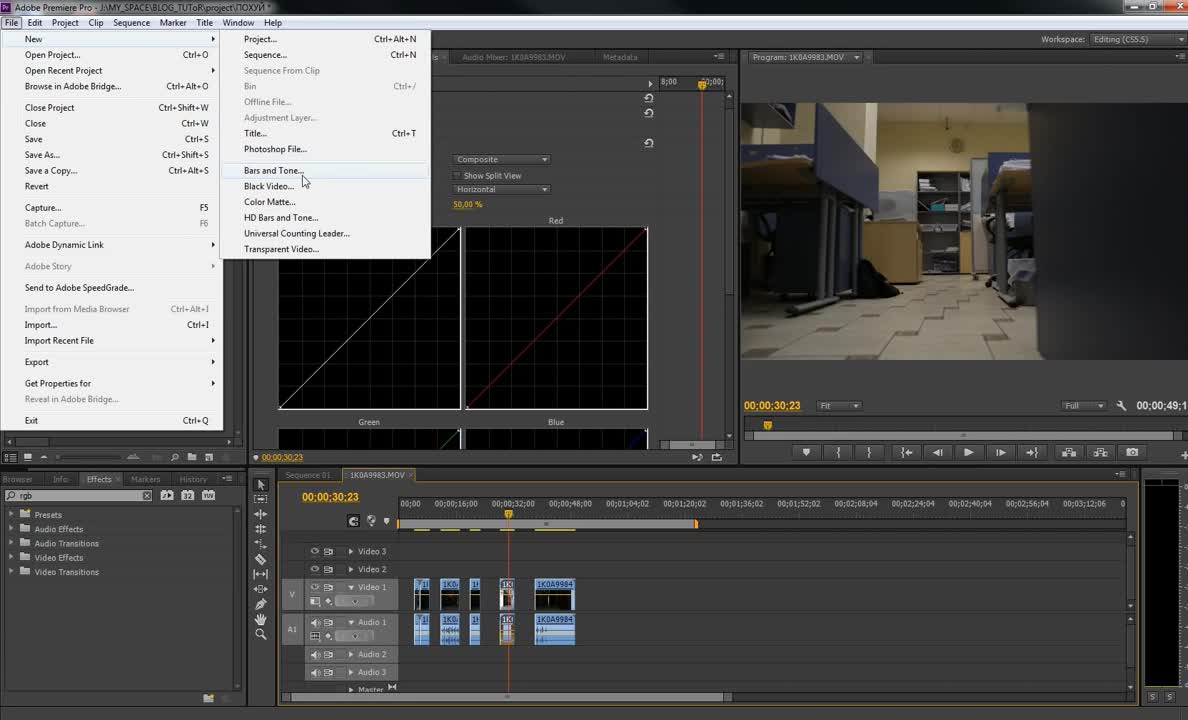The width and height of the screenshot is (1188, 720).
Task: Select the Razor tool
Action: pos(261,559)
